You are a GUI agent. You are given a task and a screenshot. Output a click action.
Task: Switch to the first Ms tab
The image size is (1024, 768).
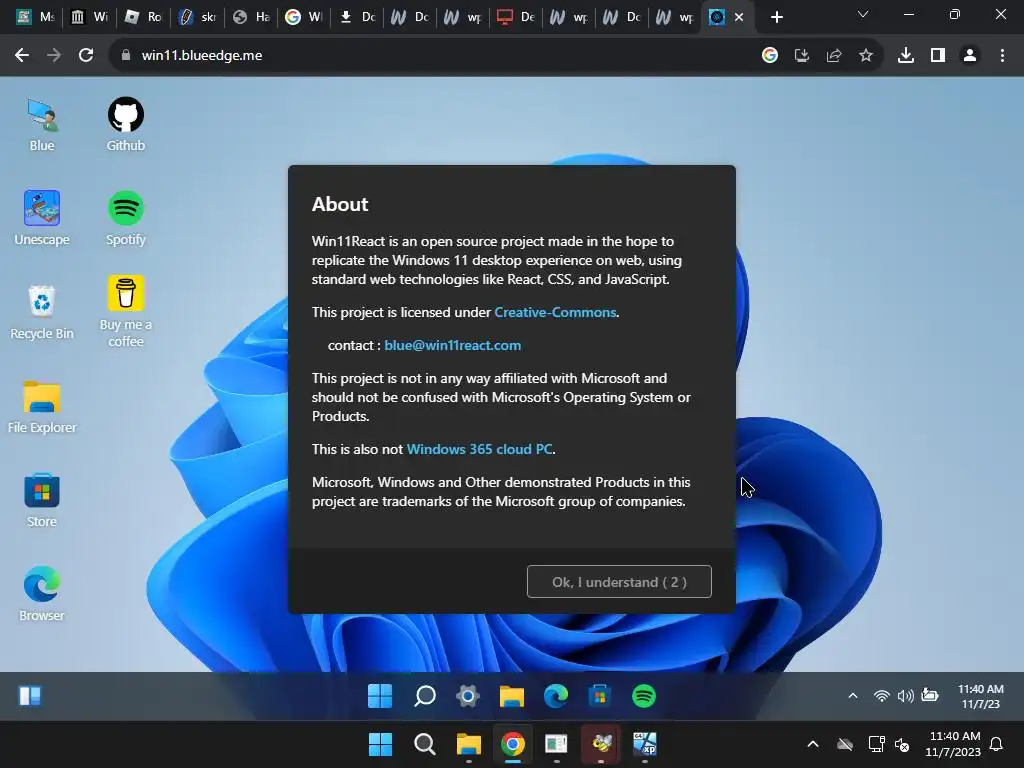point(35,17)
